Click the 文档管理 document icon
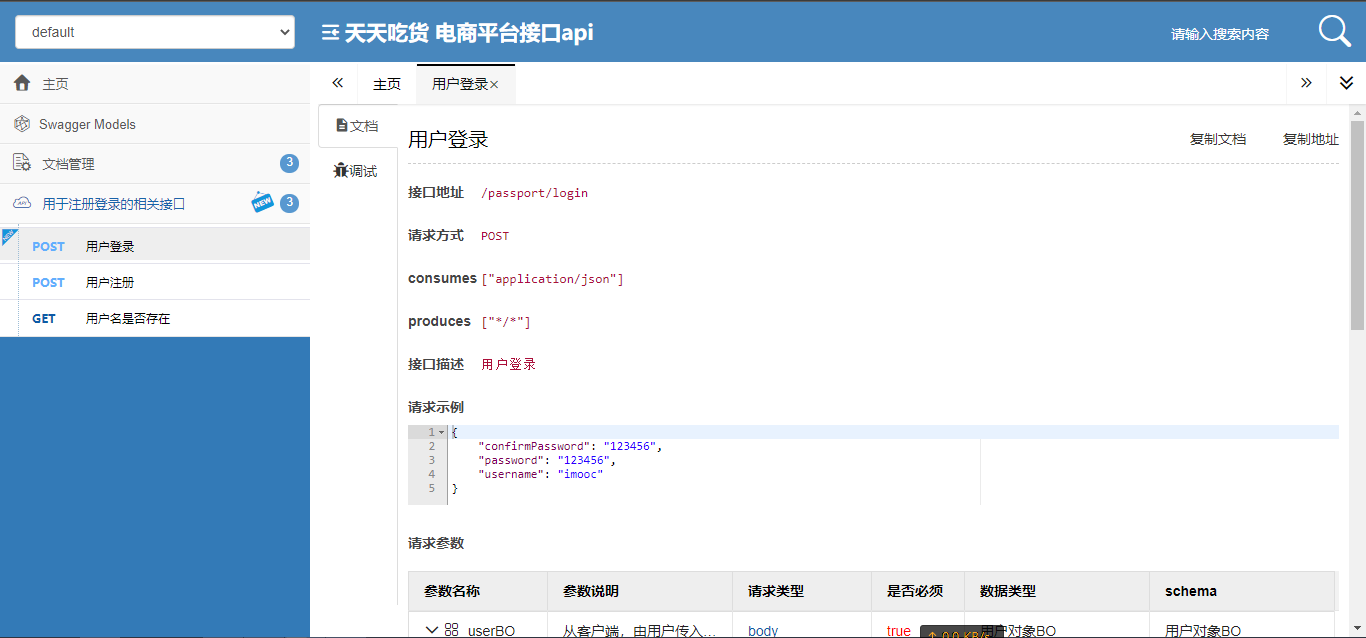1366x638 pixels. pos(22,163)
